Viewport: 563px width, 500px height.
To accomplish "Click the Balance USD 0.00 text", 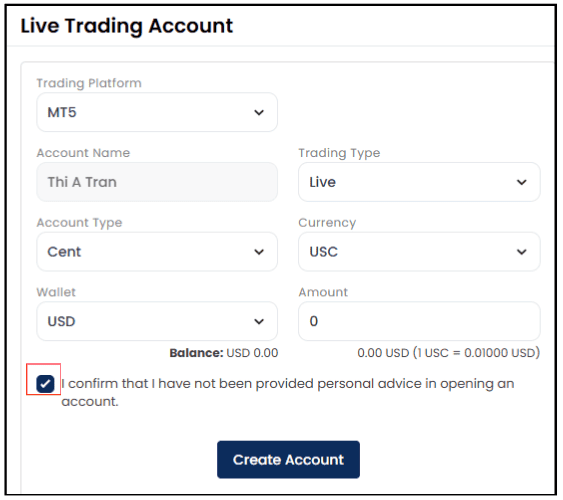I will click(224, 353).
